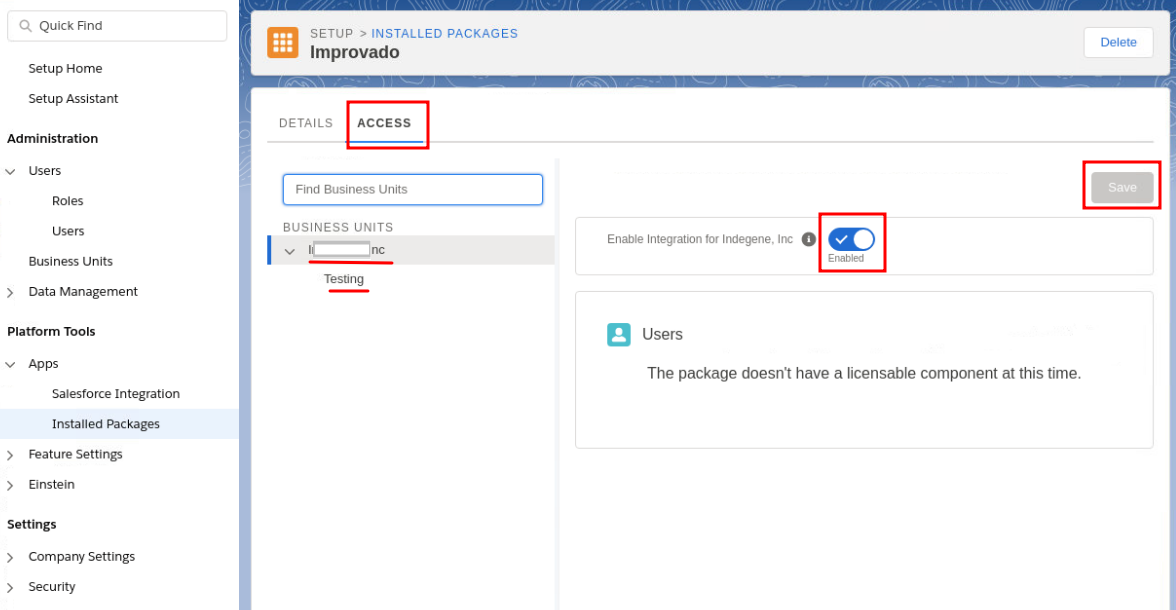Click the Feature Settings label
The width and height of the screenshot is (1176, 610).
75,454
